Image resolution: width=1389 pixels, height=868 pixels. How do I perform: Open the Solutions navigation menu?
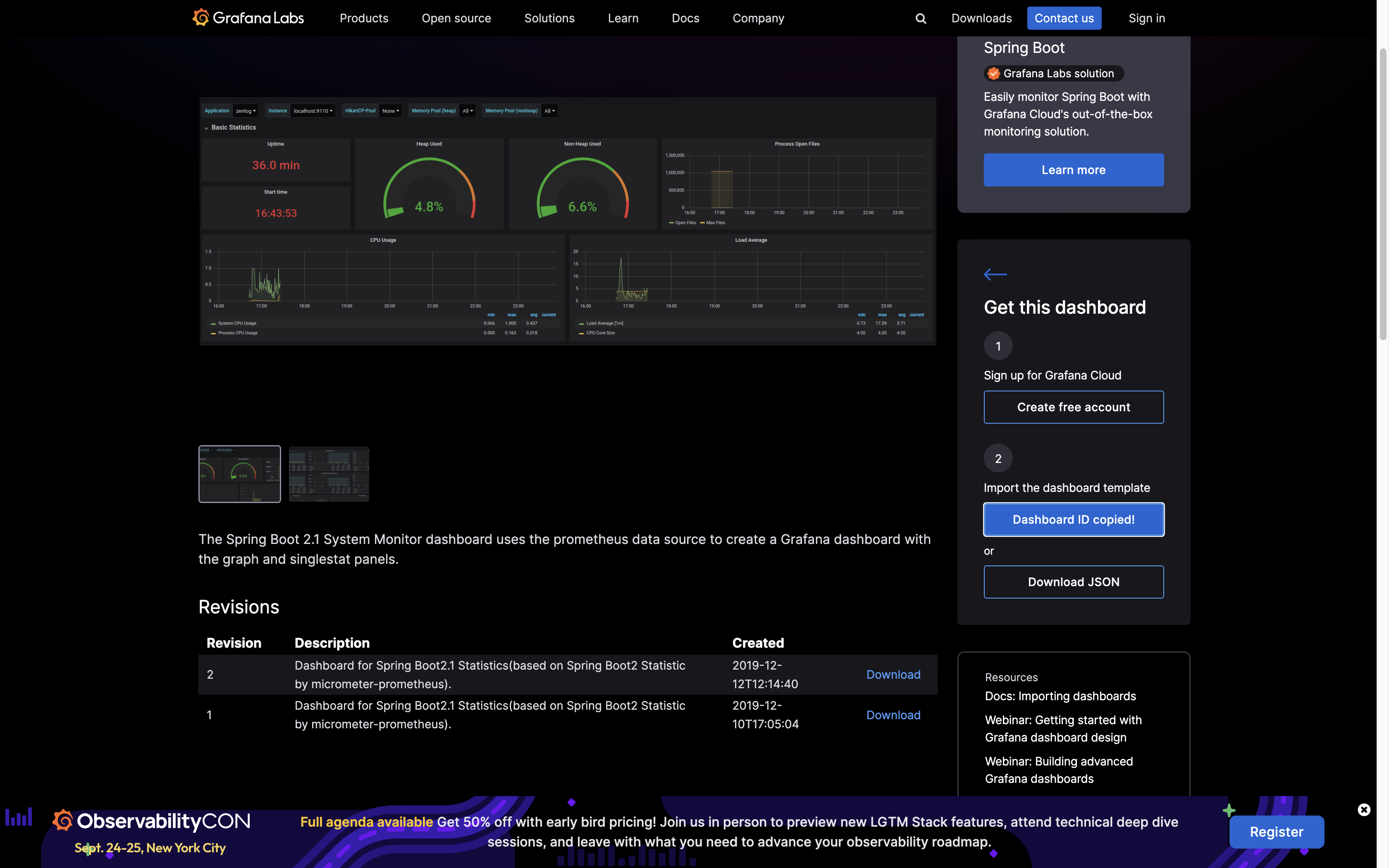click(549, 18)
